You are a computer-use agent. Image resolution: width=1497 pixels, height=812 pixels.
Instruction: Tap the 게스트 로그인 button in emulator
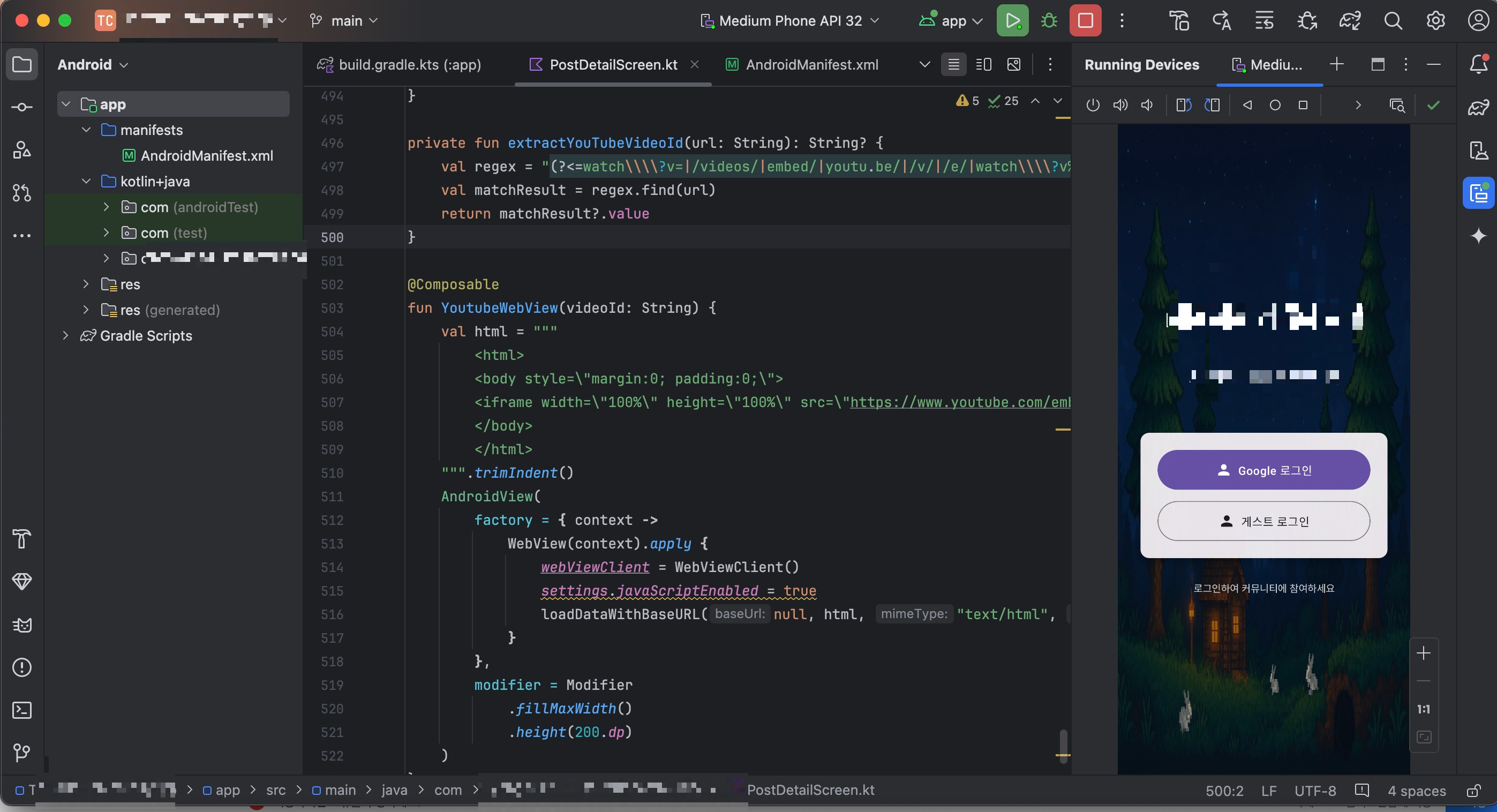tap(1263, 521)
